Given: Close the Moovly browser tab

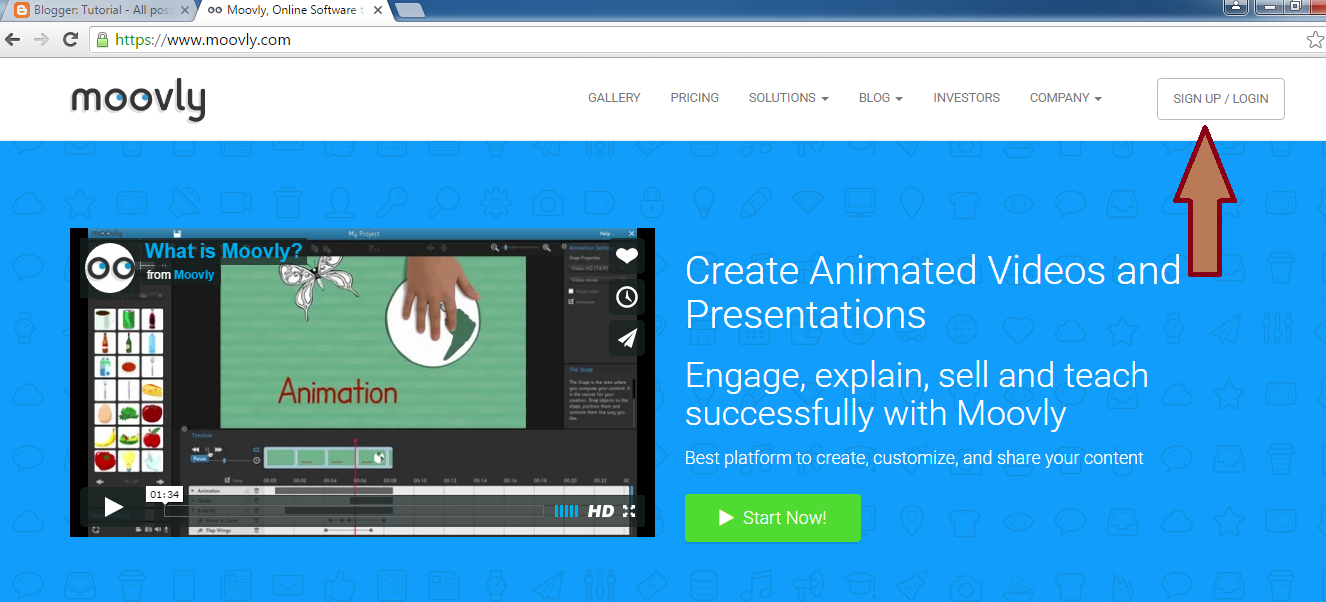Looking at the screenshot, I should click(378, 10).
